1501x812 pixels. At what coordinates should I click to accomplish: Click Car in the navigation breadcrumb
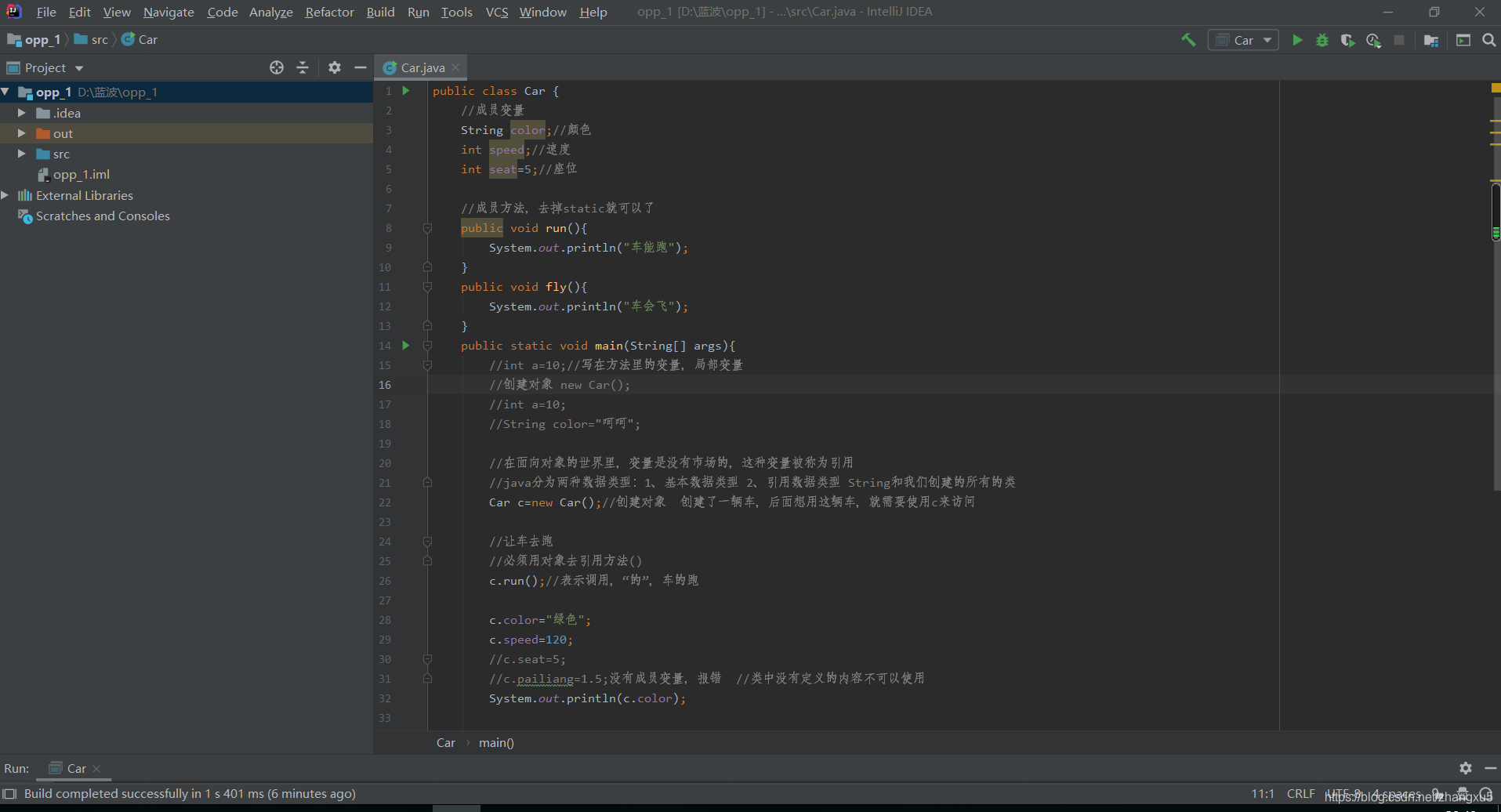(140, 39)
